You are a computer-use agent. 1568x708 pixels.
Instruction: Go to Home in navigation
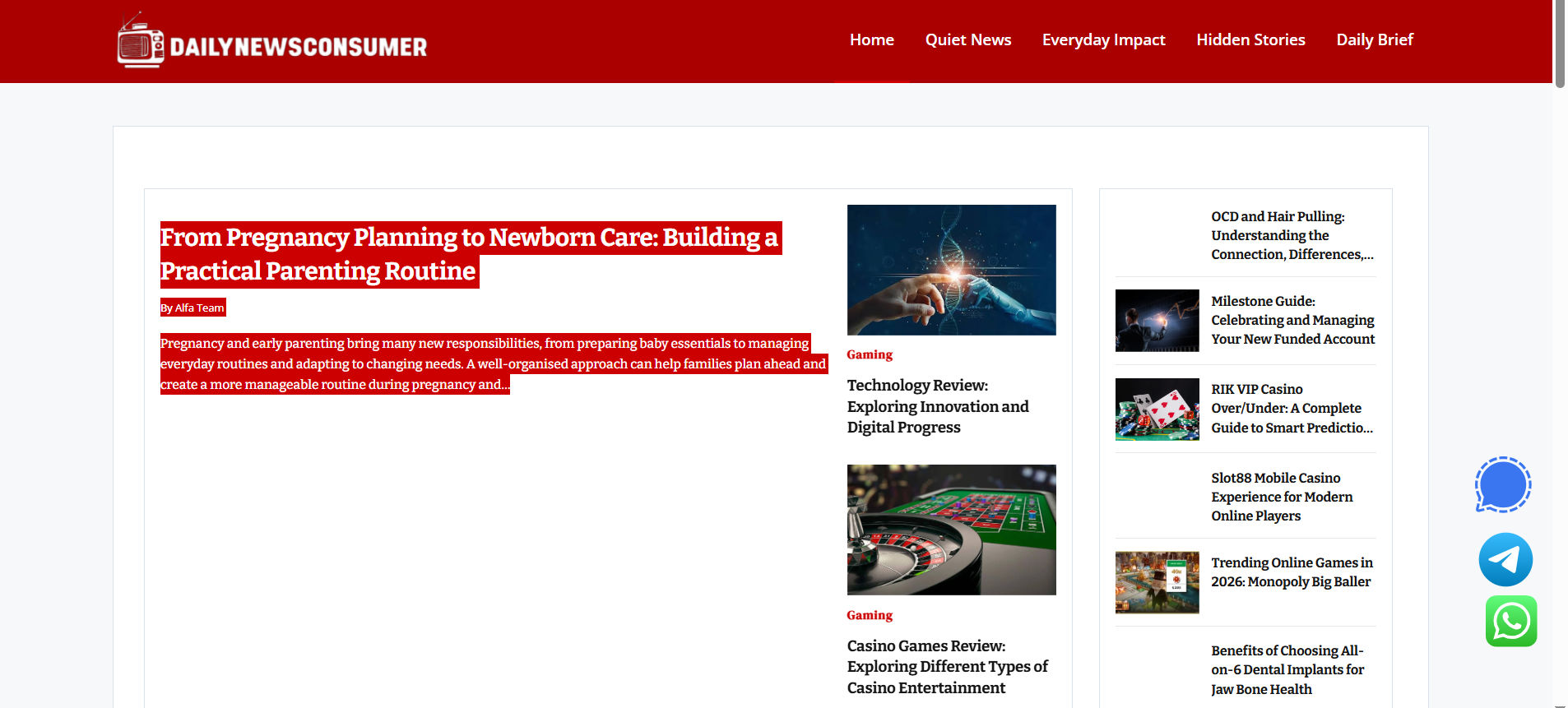point(871,39)
